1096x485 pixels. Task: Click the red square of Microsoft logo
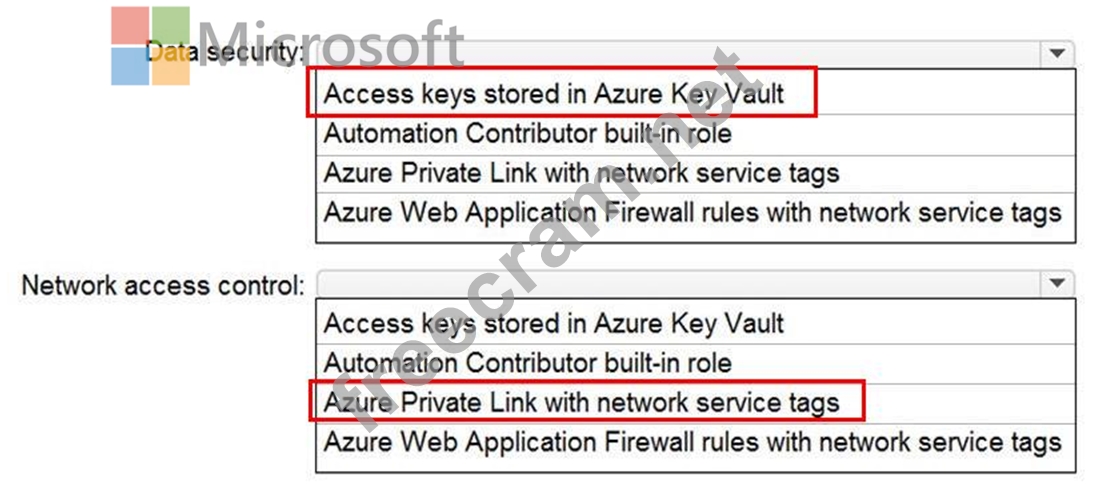129,25
